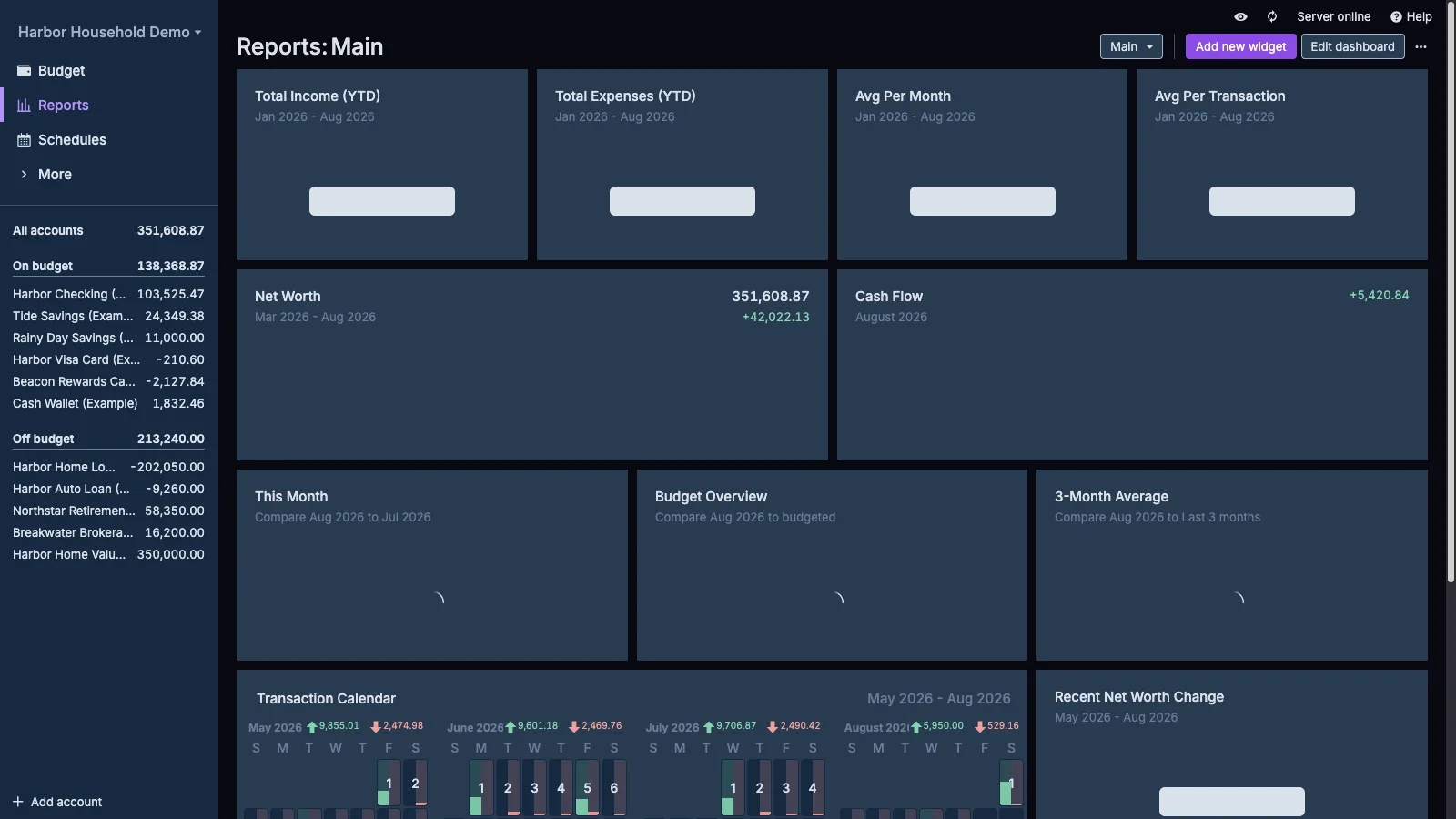This screenshot has width=1456, height=819.
Task: Open Harbor Household Demo file dropdown
Action: click(109, 32)
